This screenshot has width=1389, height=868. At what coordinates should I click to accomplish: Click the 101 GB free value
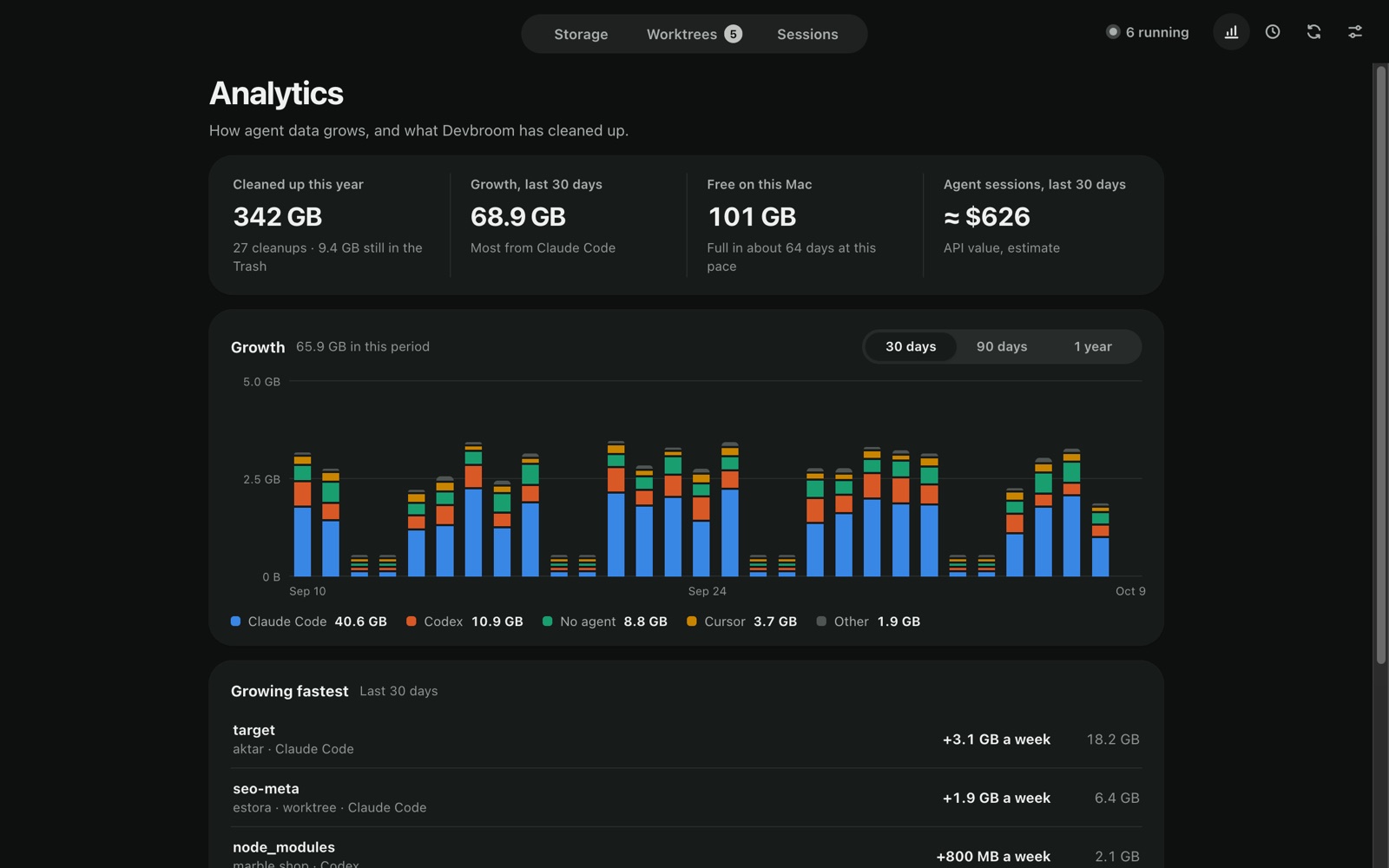(x=752, y=216)
